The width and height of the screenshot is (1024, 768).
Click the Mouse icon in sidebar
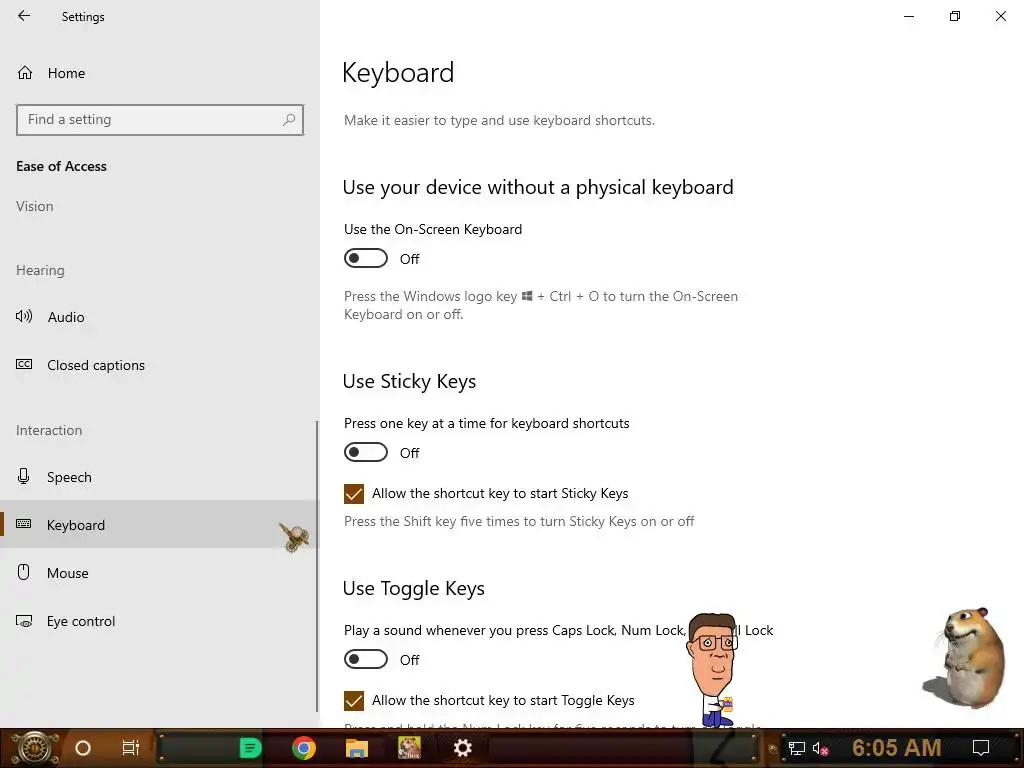pyautogui.click(x=24, y=572)
